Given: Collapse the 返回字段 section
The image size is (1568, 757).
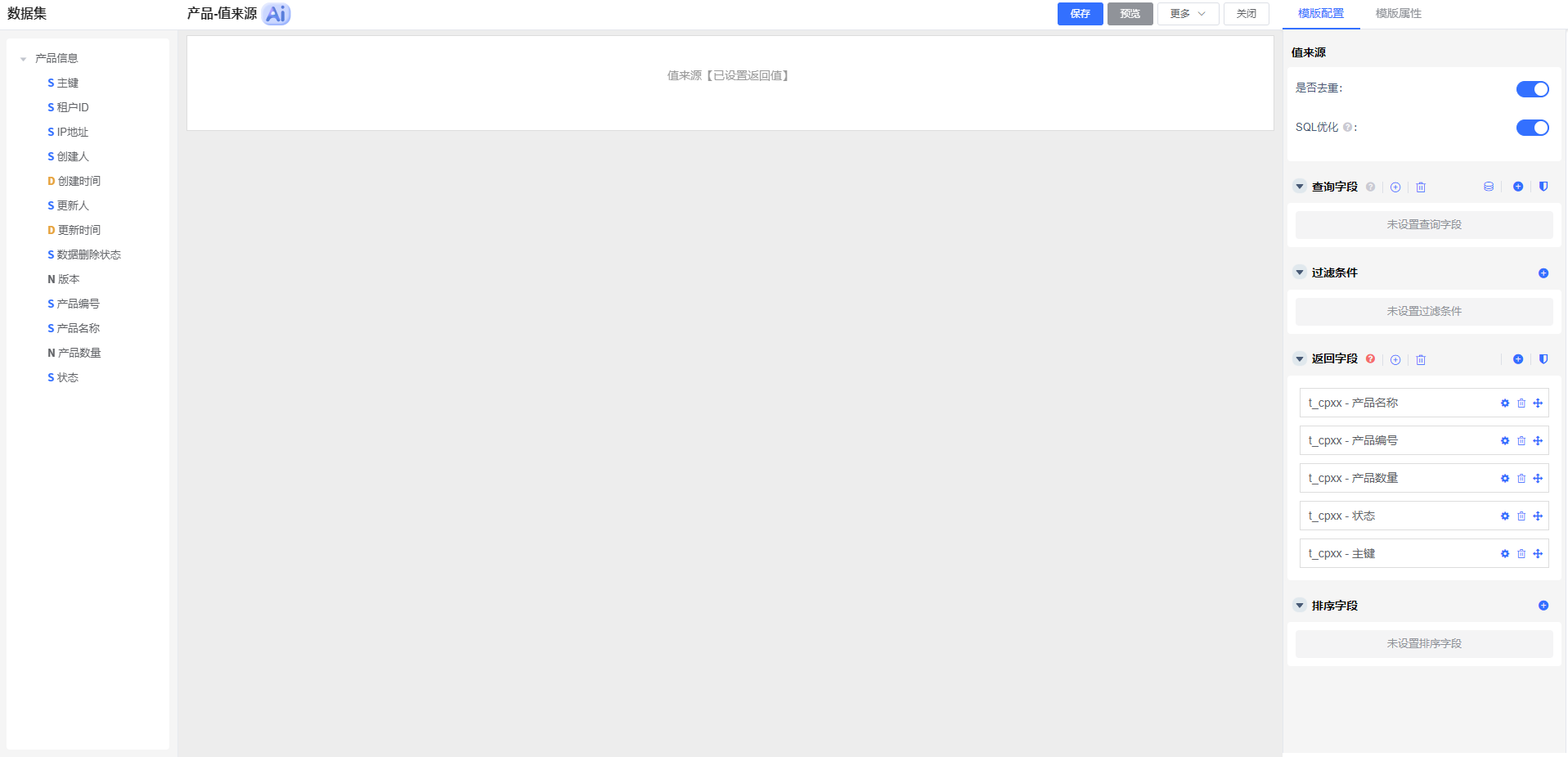Looking at the screenshot, I should pyautogui.click(x=1300, y=358).
